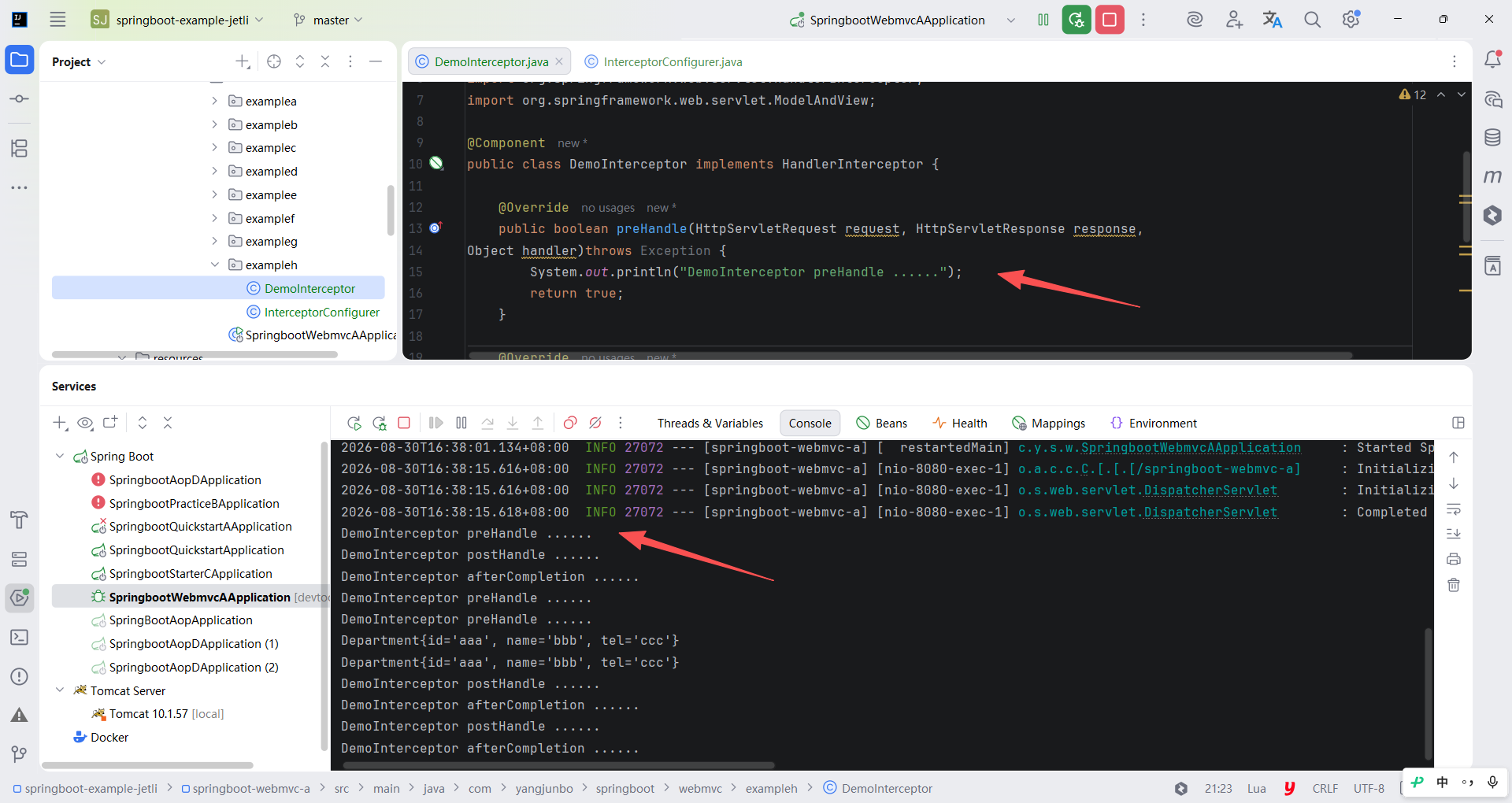Add new file via Project plus icon
The width and height of the screenshot is (1512, 803).
[x=243, y=61]
